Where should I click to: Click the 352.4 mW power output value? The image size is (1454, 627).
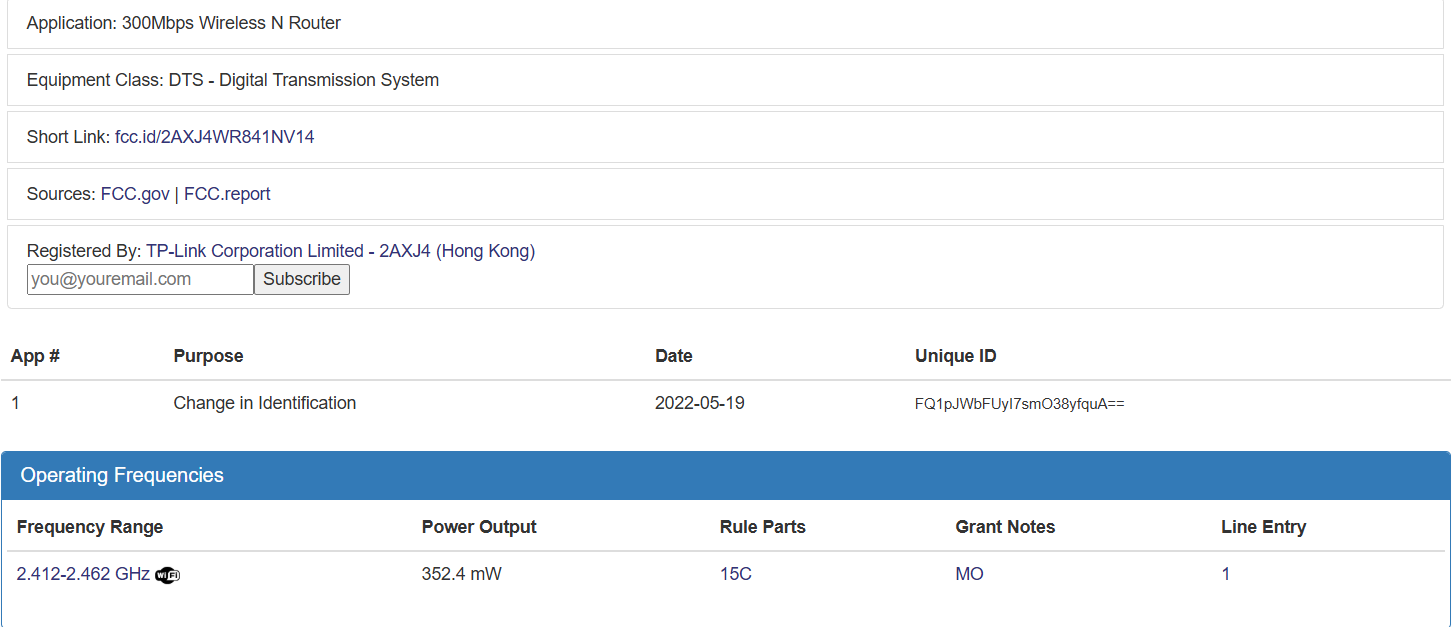coord(461,574)
